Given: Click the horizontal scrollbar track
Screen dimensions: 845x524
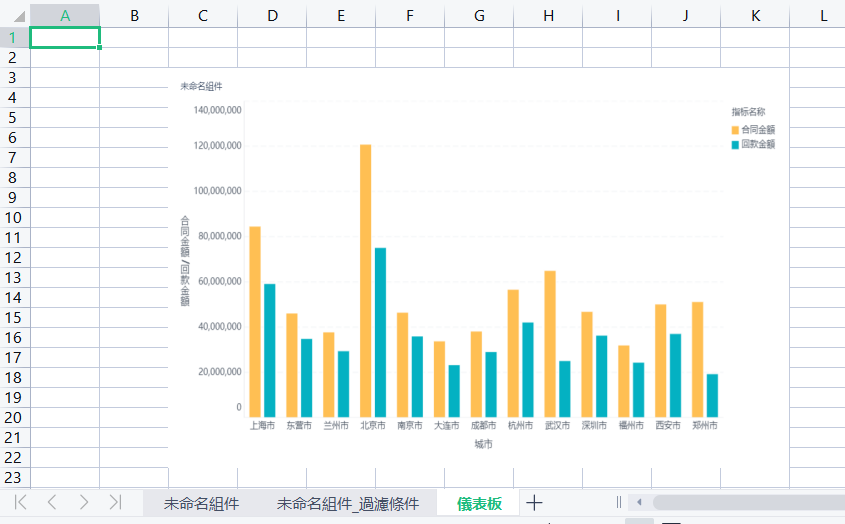Looking at the screenshot, I should pos(749,502).
